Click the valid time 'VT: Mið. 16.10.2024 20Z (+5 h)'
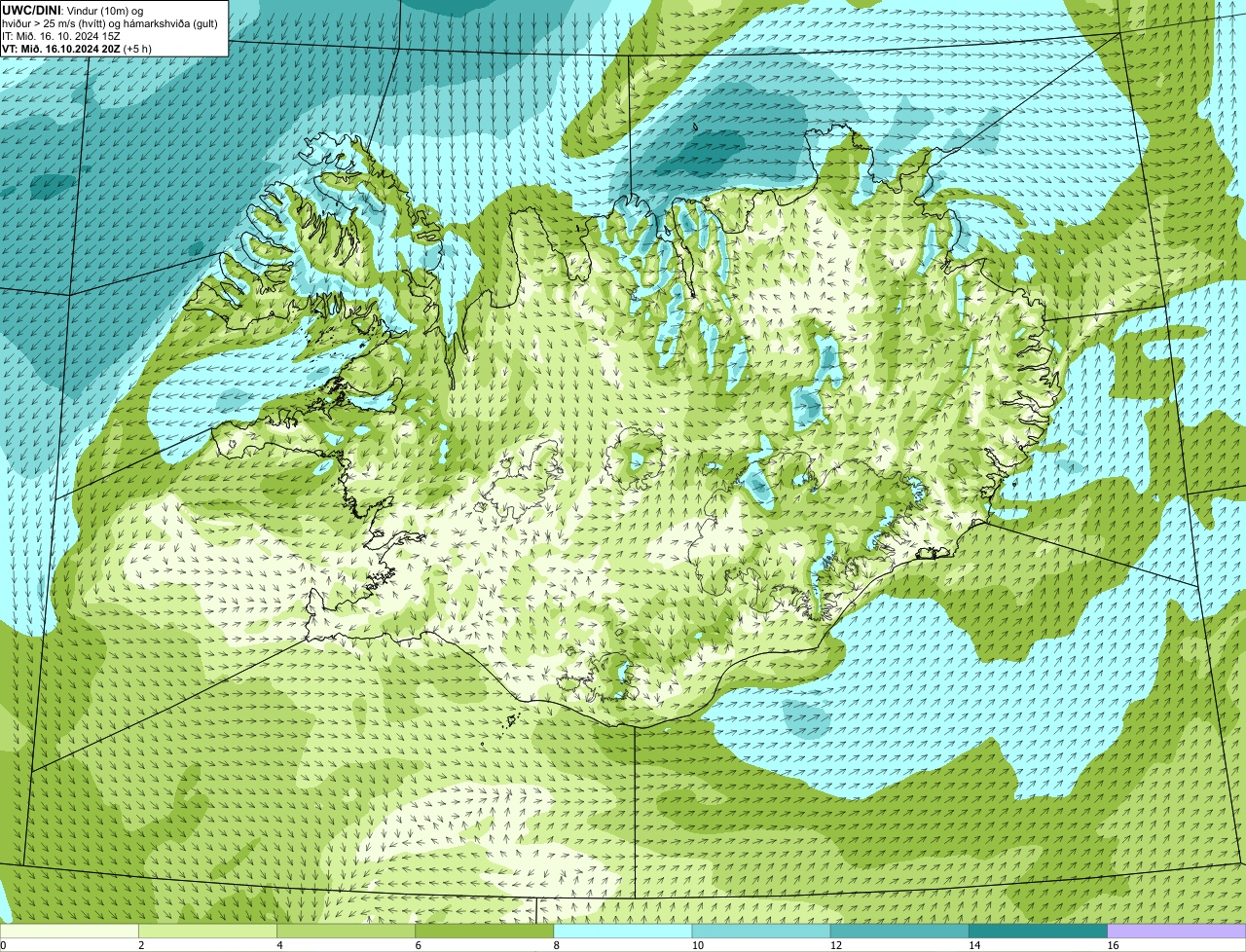This screenshot has width=1246, height=952. click(x=77, y=49)
